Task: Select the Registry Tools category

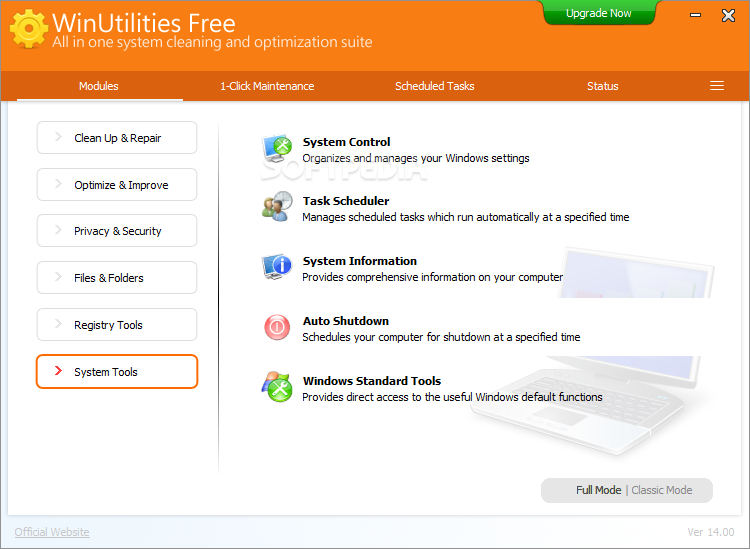Action: pos(117,325)
